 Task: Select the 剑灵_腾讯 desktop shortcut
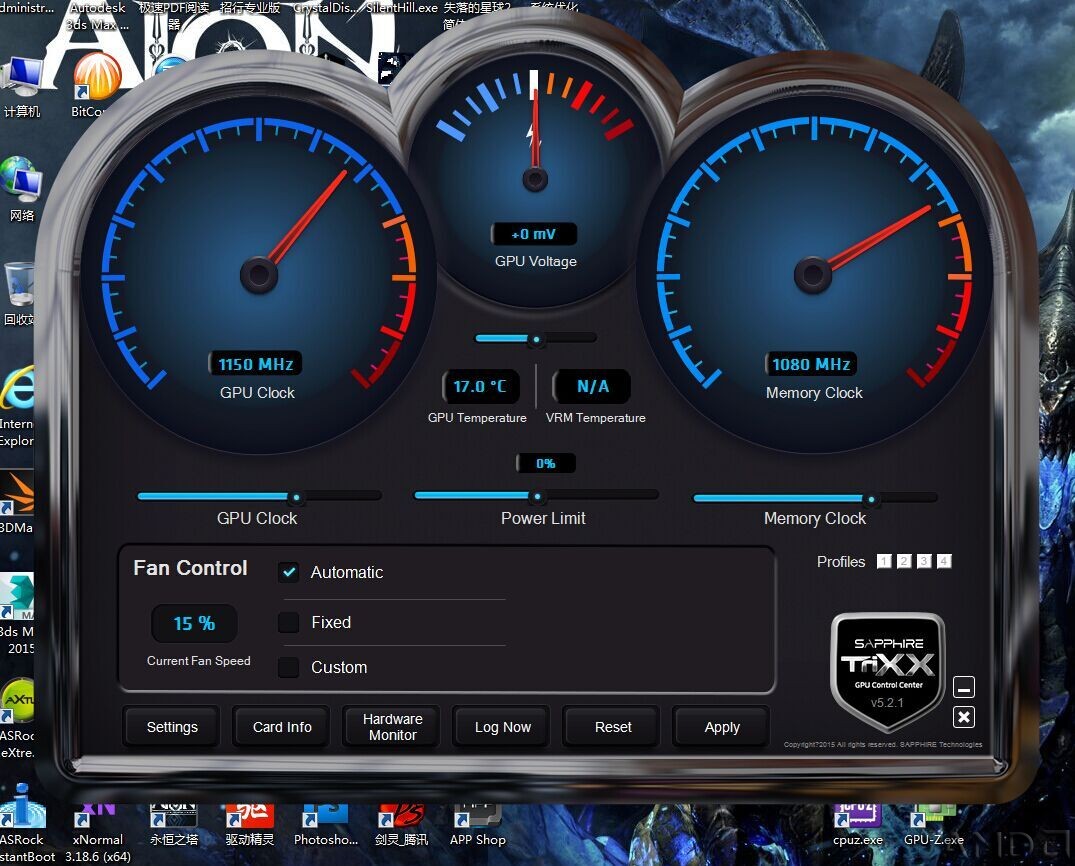pyautogui.click(x=401, y=824)
